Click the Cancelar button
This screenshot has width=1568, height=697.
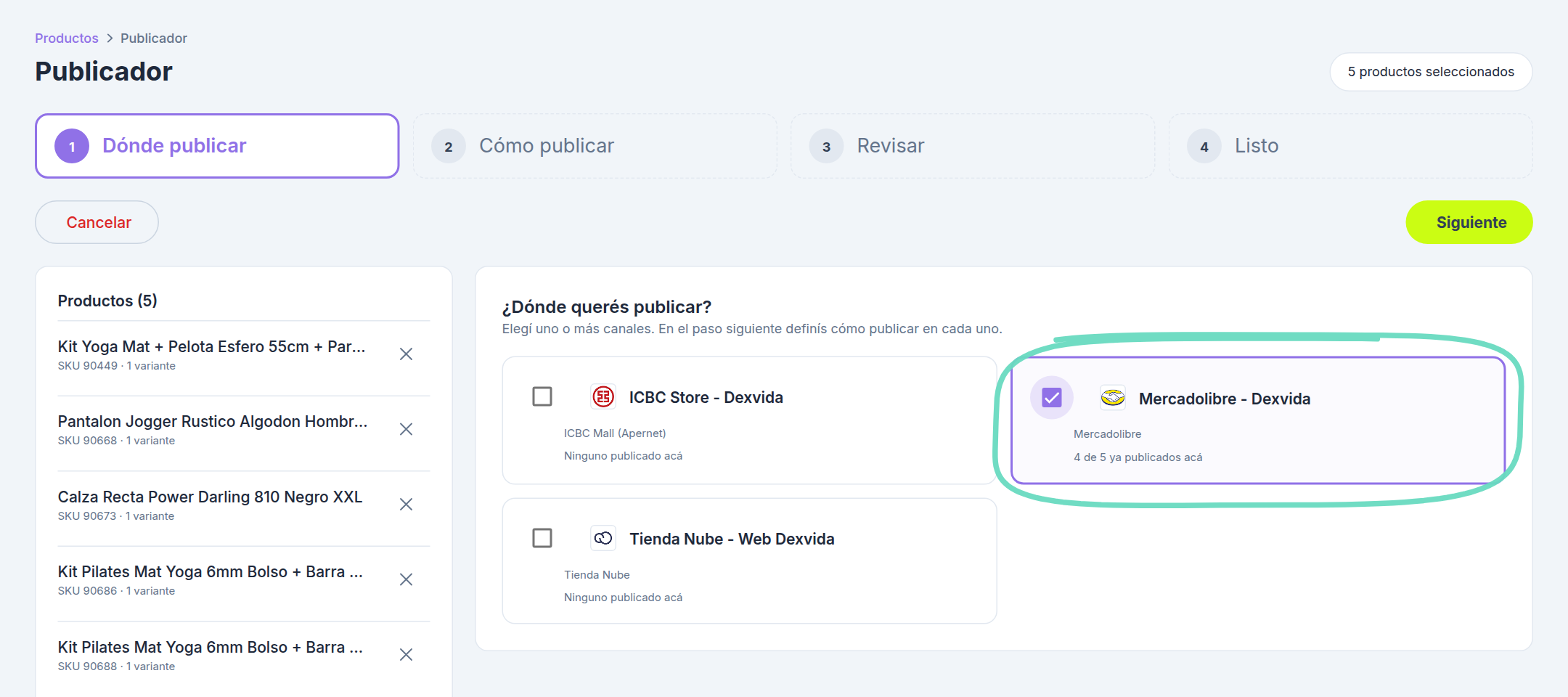(97, 222)
